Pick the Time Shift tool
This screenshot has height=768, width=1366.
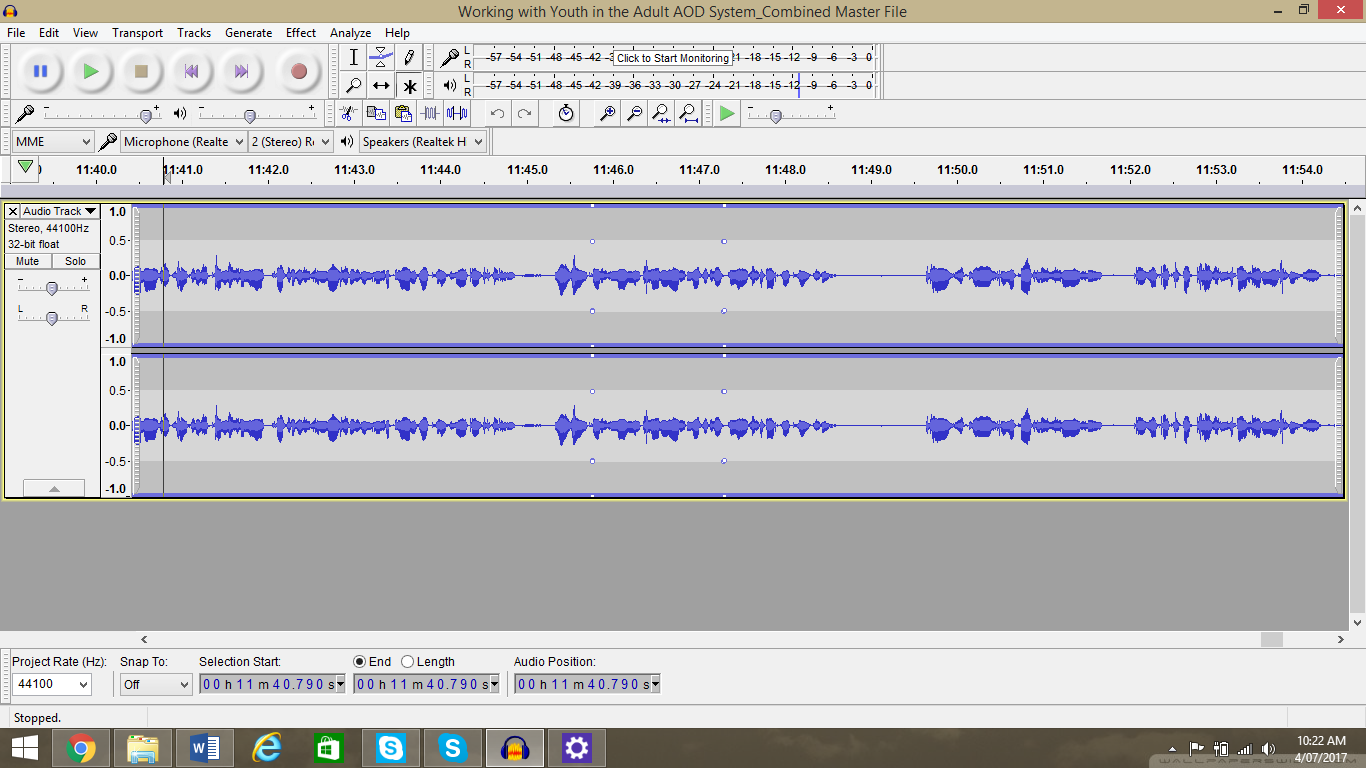coord(381,85)
